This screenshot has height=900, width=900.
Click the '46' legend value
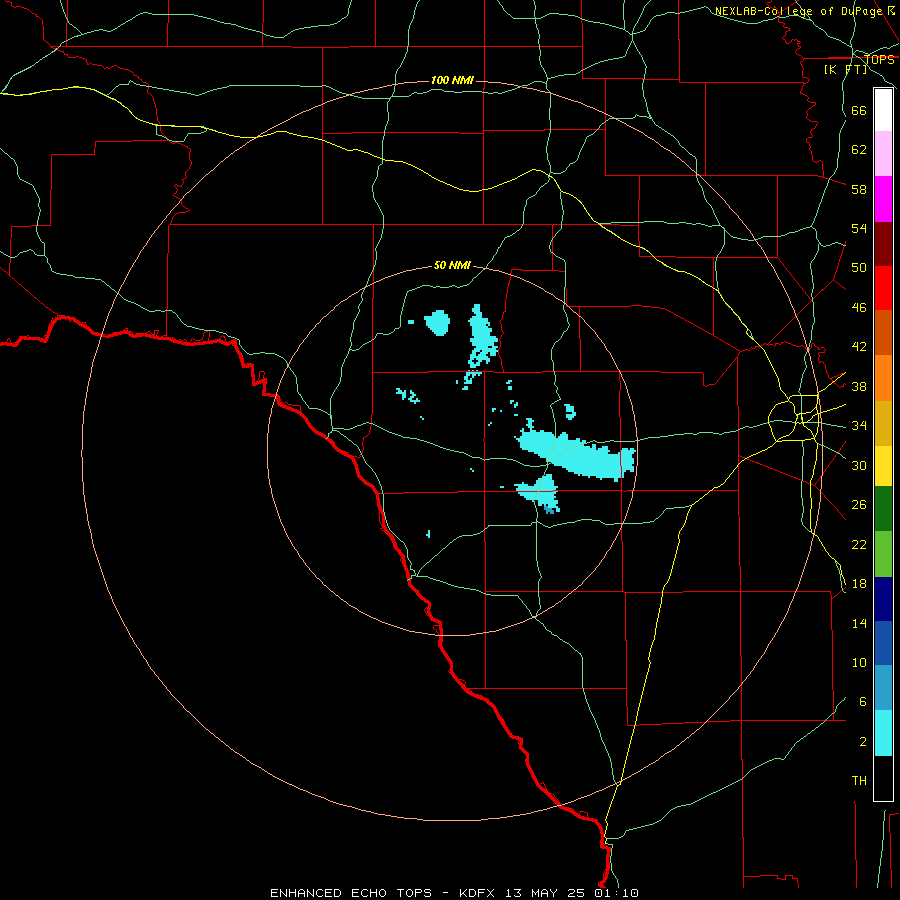pyautogui.click(x=859, y=307)
